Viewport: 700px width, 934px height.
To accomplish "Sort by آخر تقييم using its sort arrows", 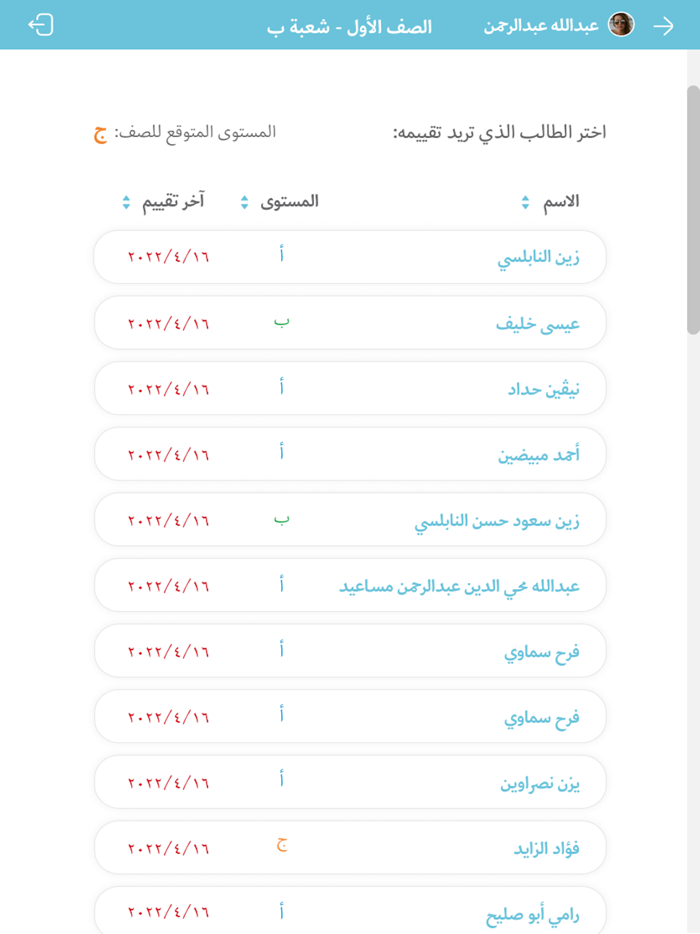I will pyautogui.click(x=124, y=201).
